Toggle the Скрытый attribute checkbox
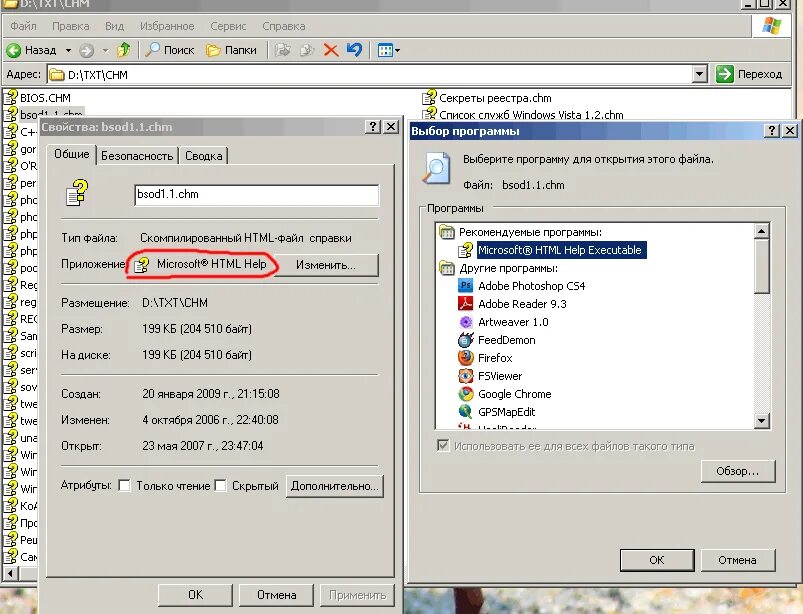Screen dimensions: 803x614 (220, 485)
